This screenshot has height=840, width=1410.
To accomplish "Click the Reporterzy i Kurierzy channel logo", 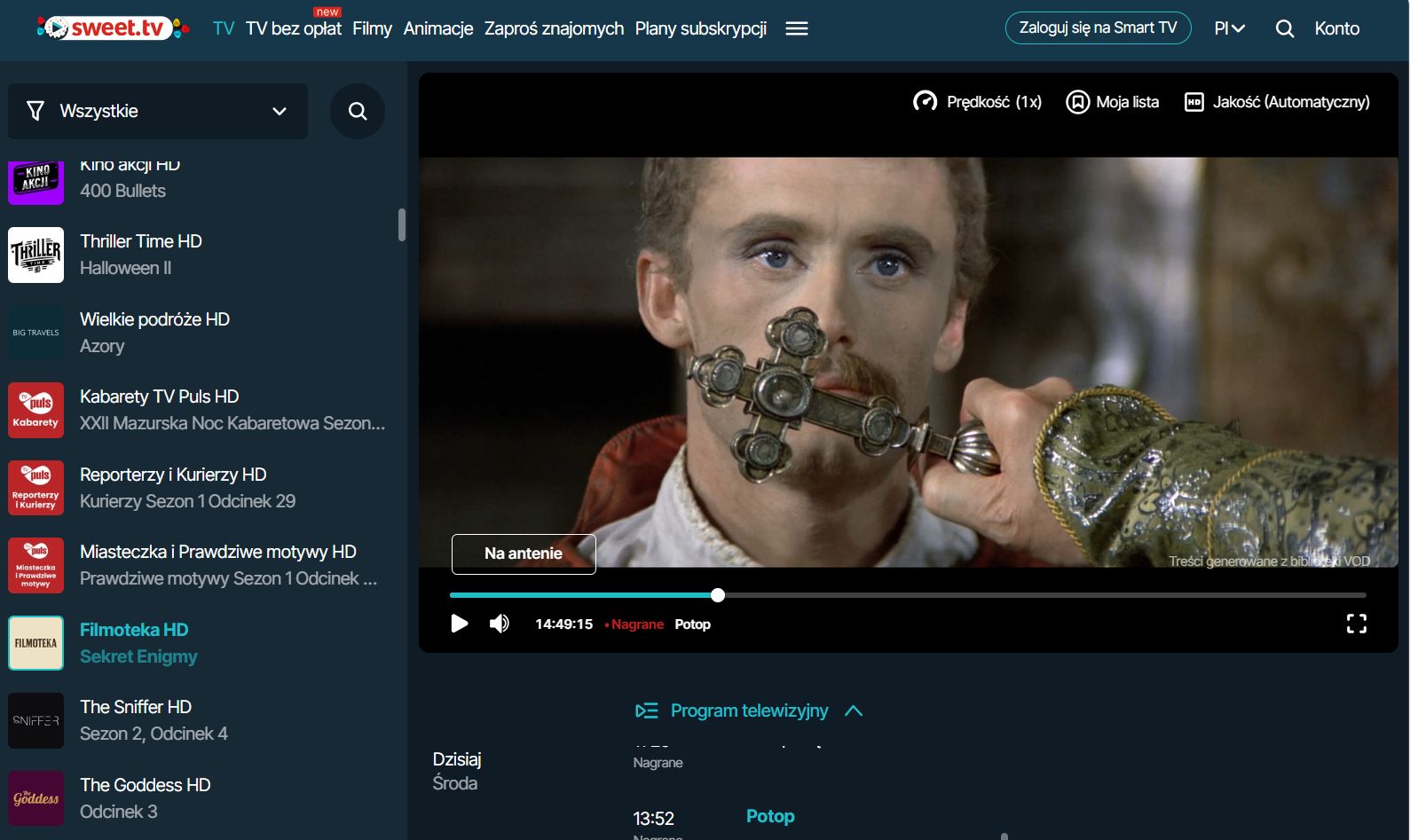I will tap(35, 488).
